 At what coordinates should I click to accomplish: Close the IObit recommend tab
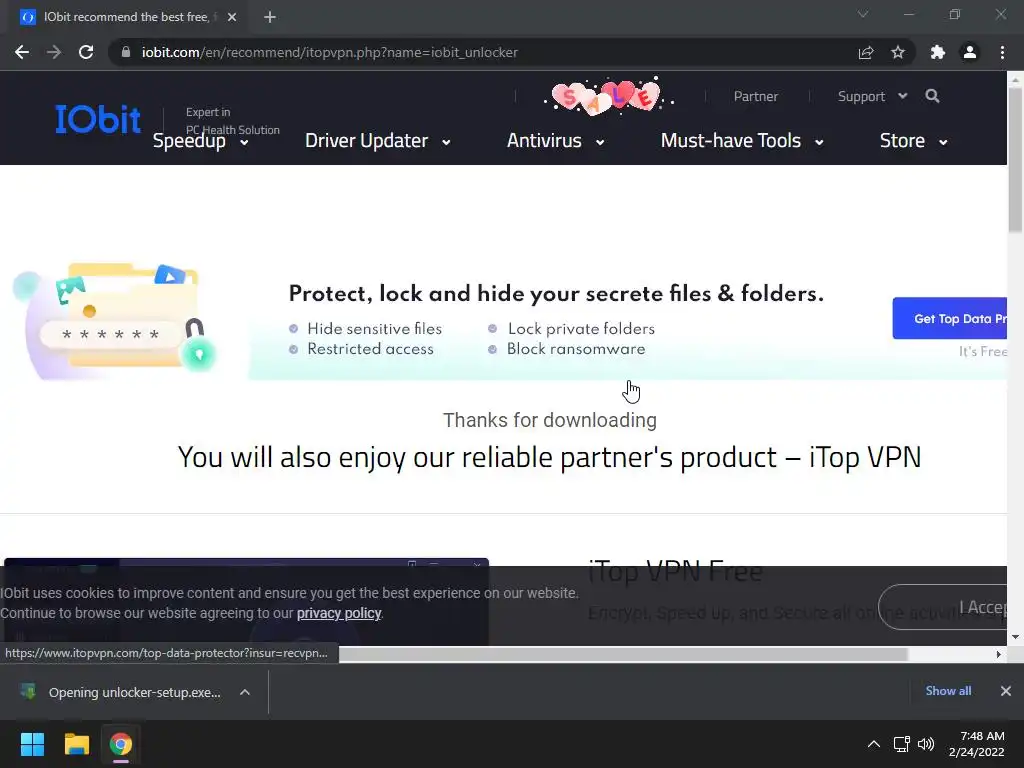(232, 17)
